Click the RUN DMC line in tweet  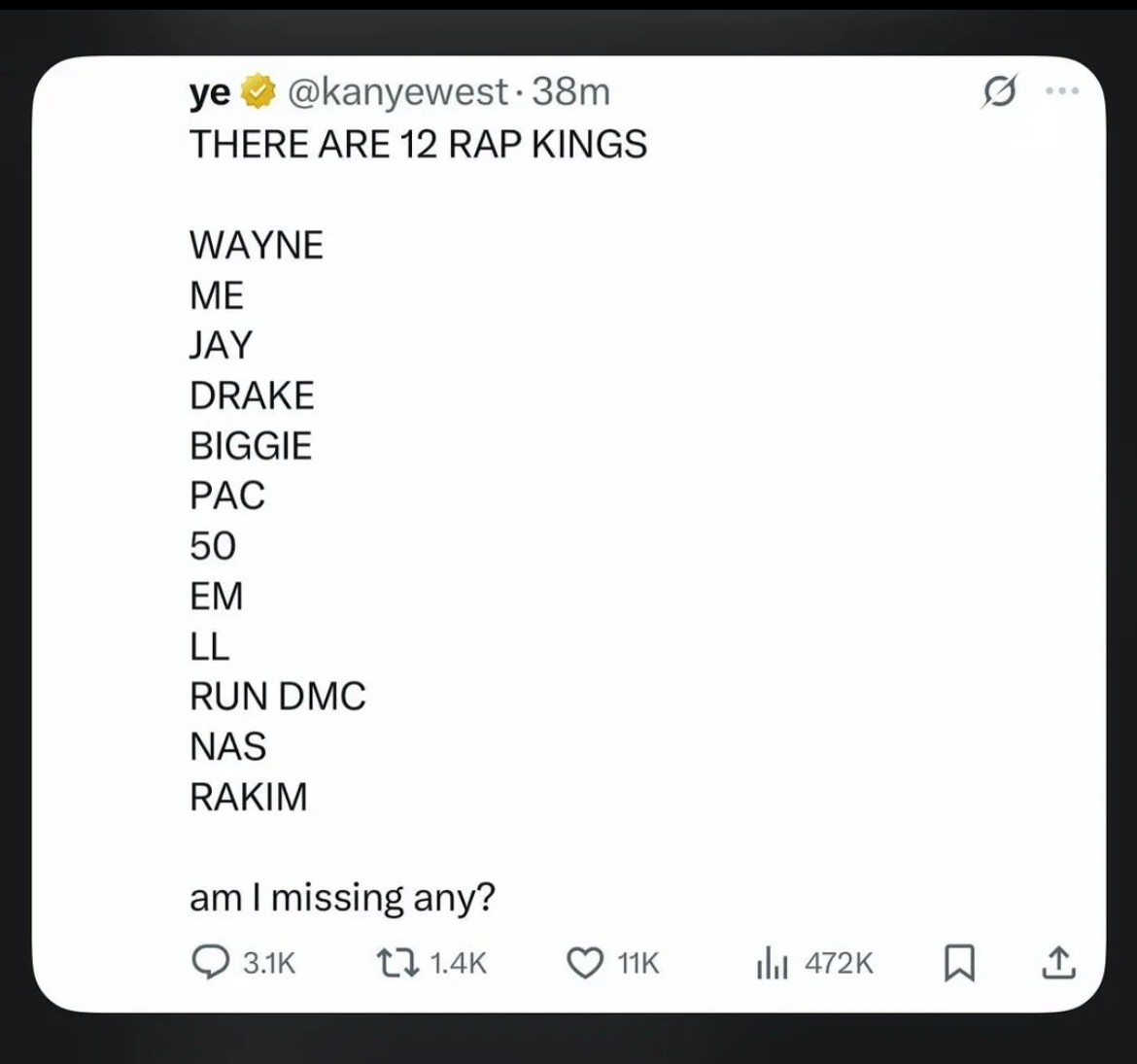click(278, 697)
